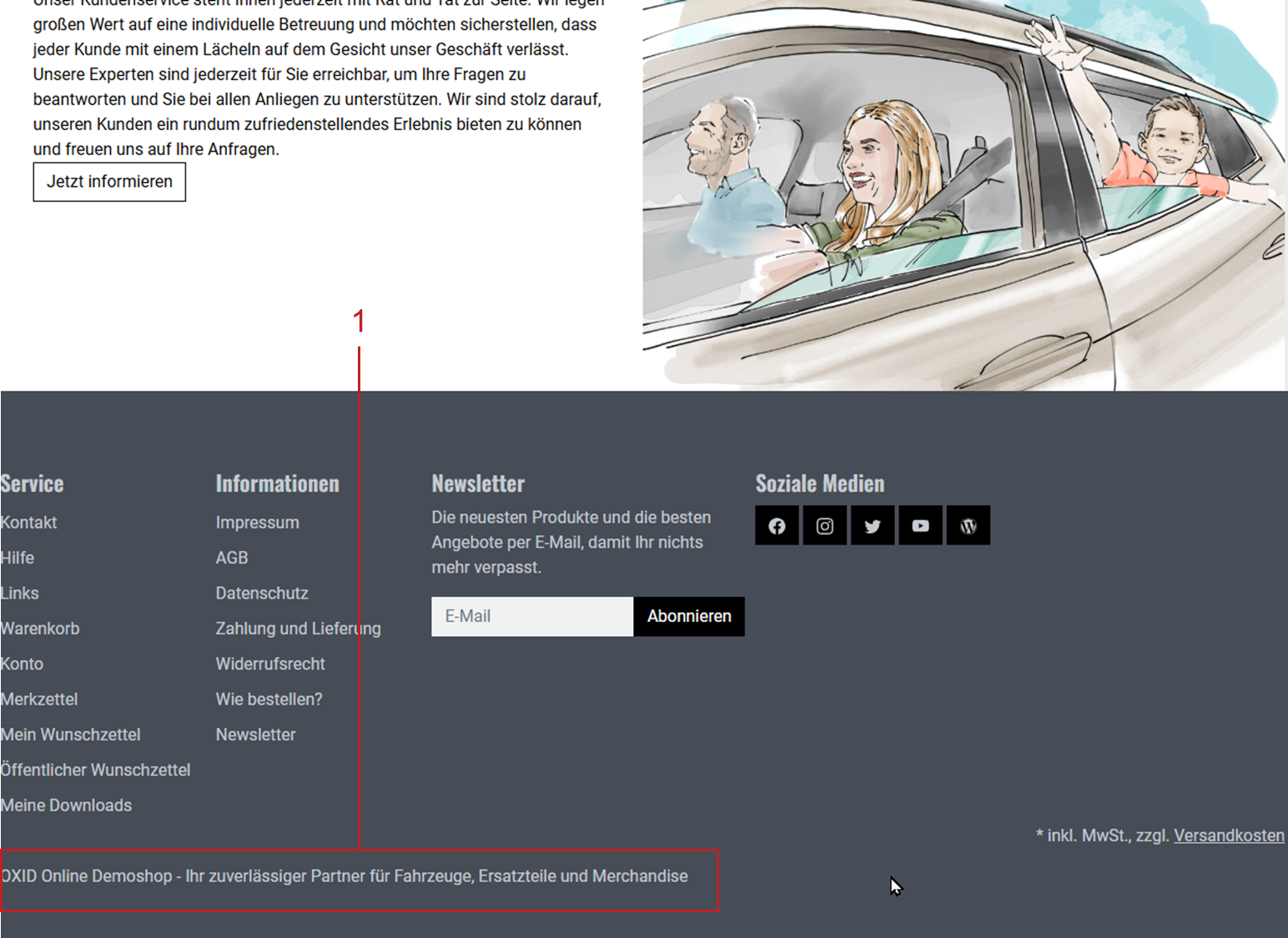Click the Abonnieren newsletter button
This screenshot has height=938, width=1288.
tap(689, 617)
